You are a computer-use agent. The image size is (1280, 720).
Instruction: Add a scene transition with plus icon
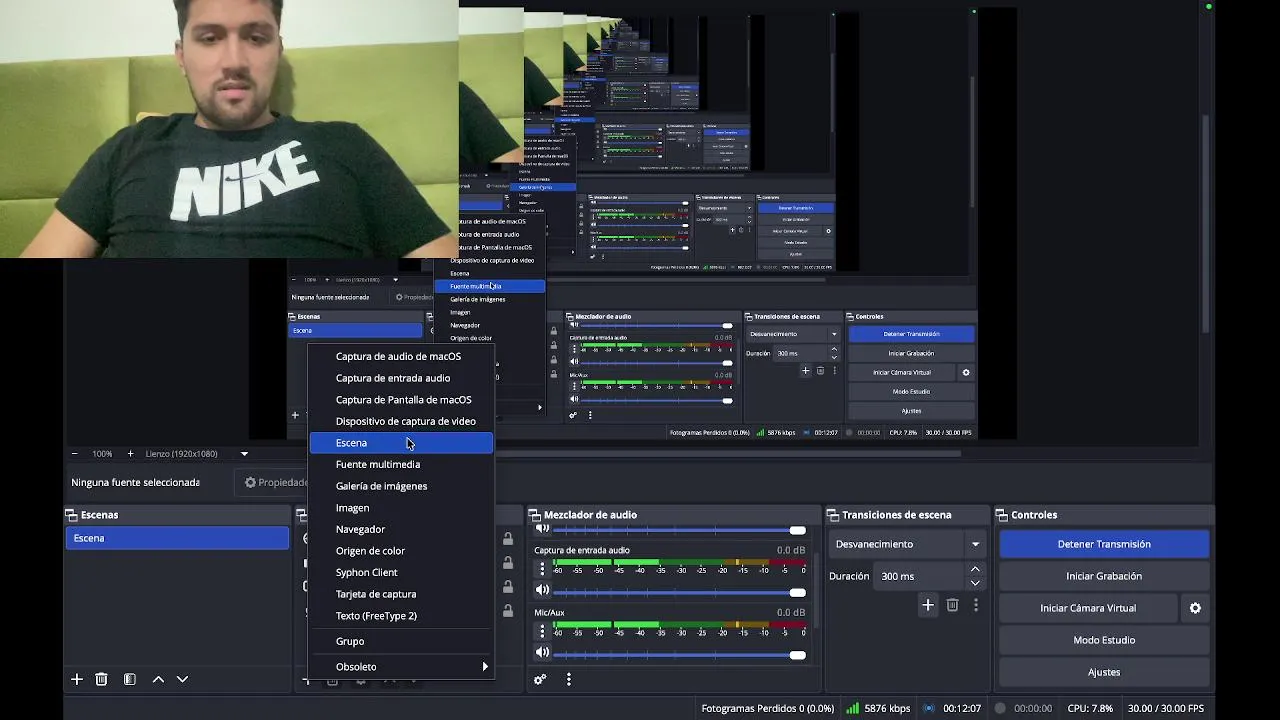pyautogui.click(x=928, y=605)
